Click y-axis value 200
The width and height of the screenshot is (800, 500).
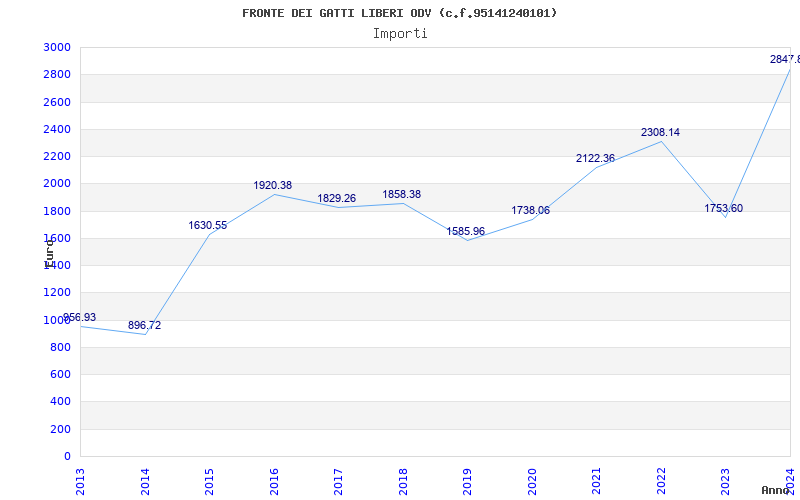(60, 429)
